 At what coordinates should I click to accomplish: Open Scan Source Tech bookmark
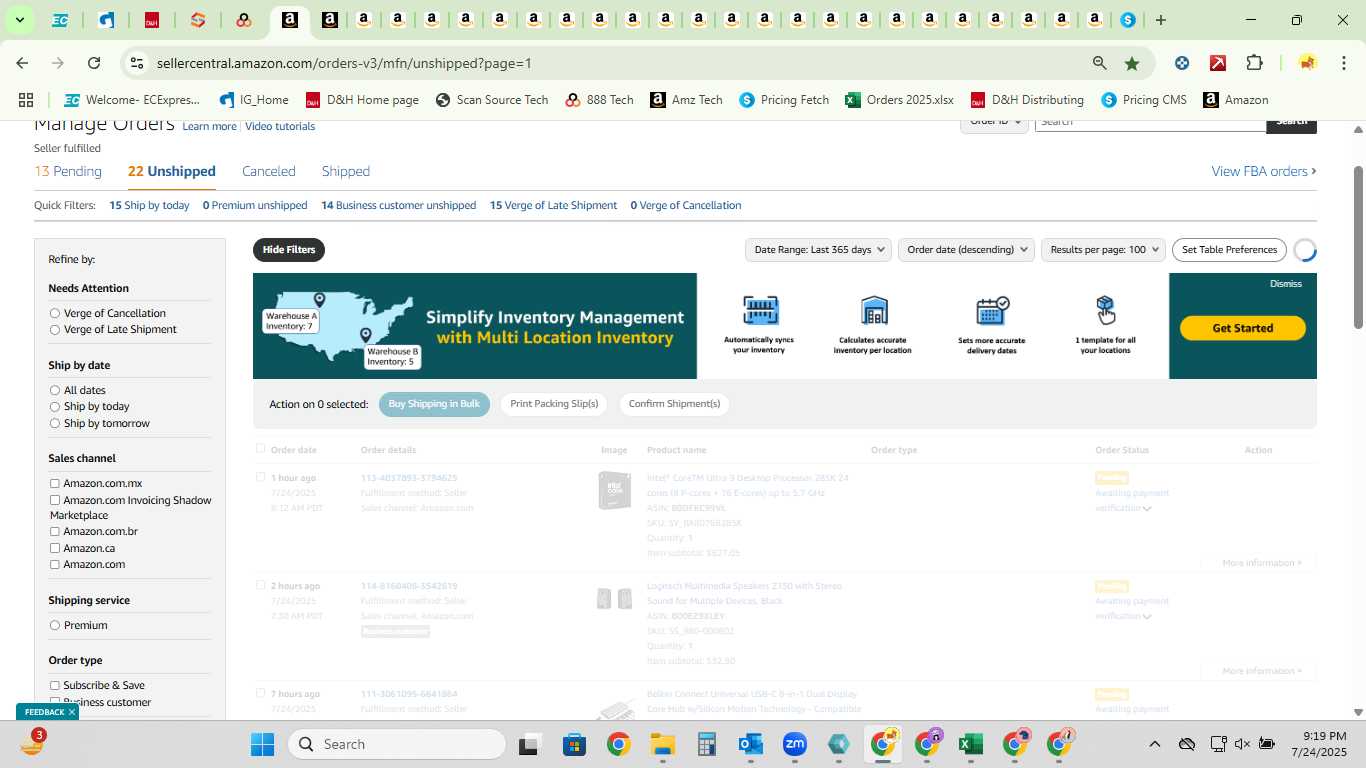tap(492, 100)
